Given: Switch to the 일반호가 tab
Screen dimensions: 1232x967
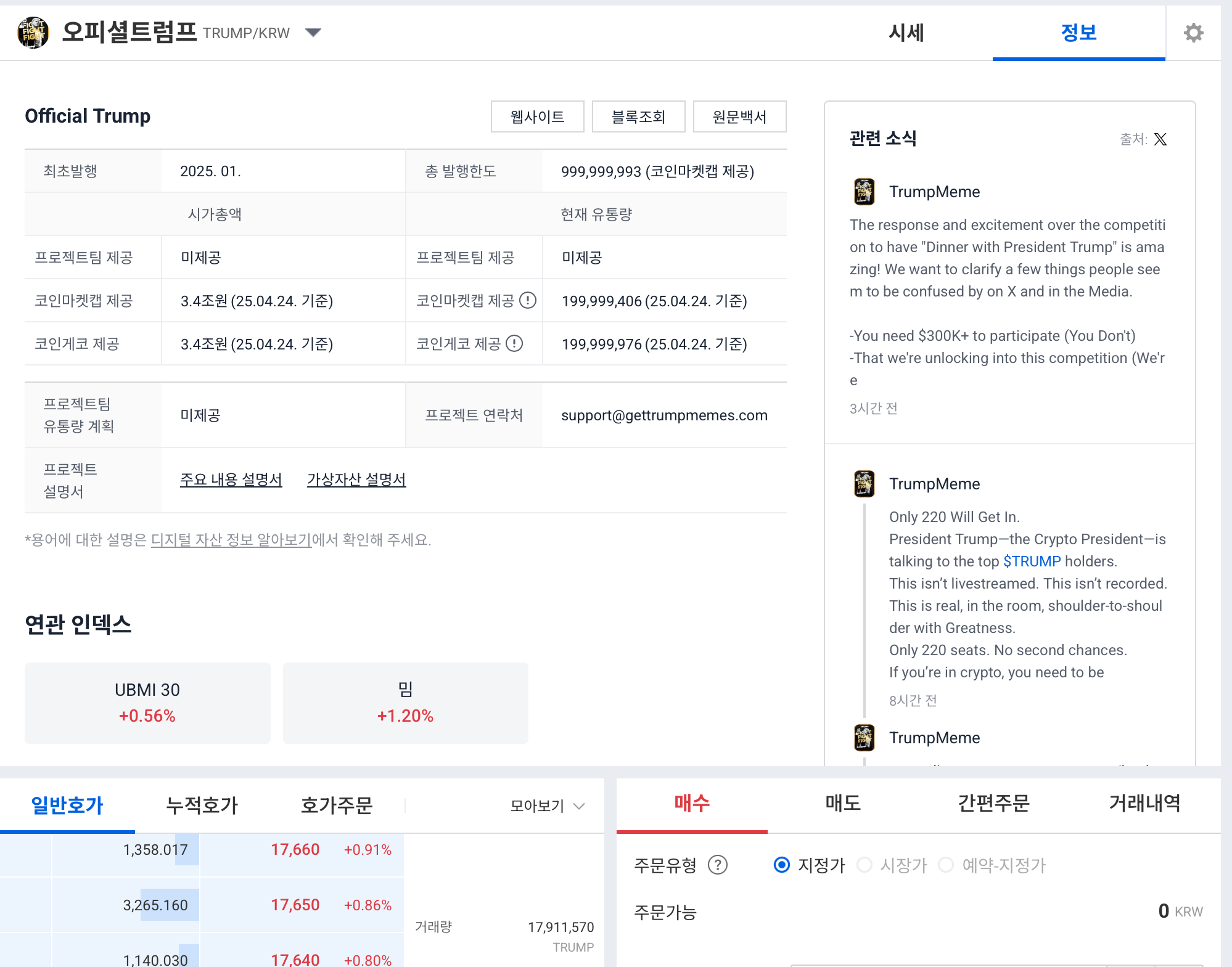Looking at the screenshot, I should pyautogui.click(x=67, y=805).
